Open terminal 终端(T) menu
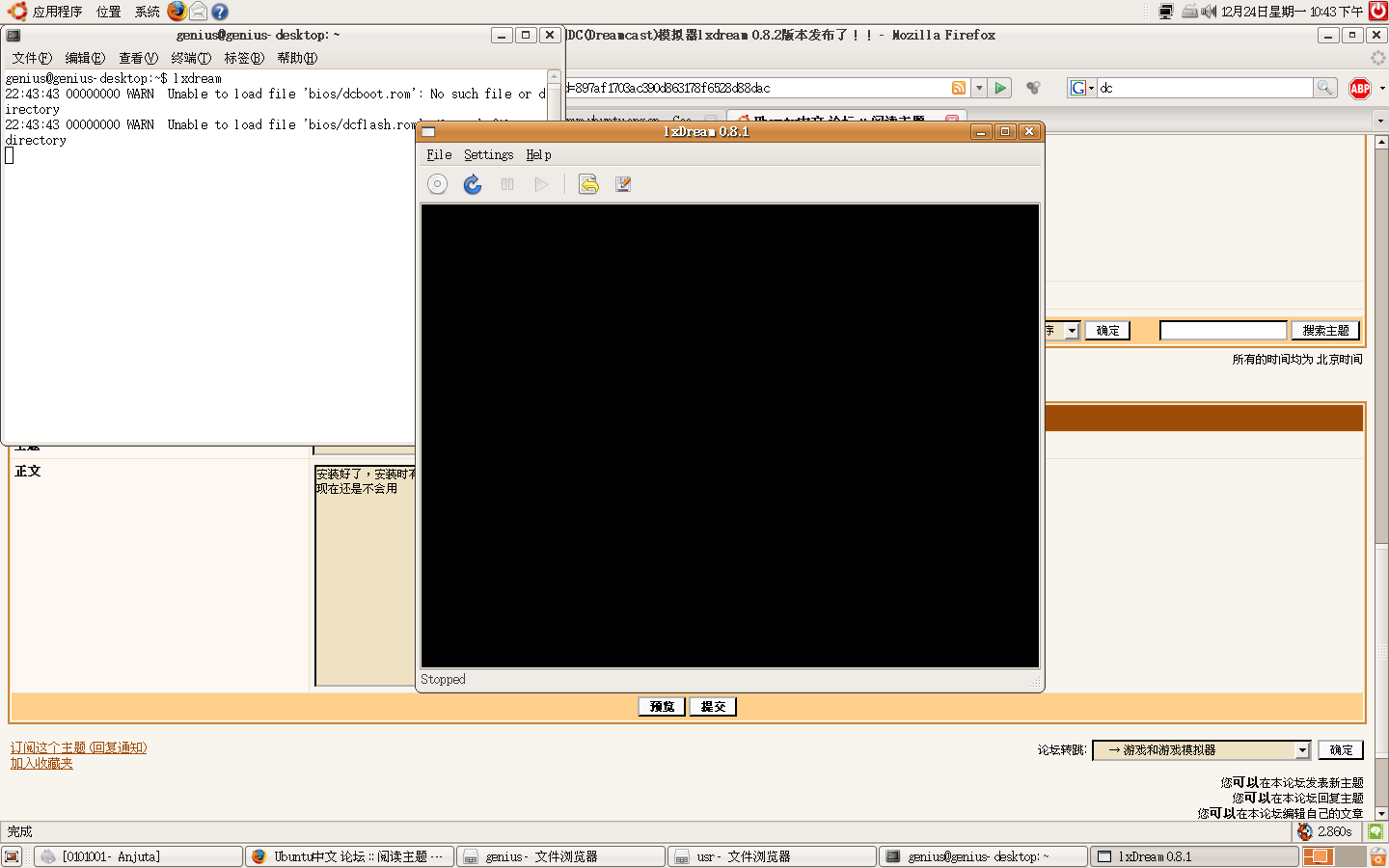Viewport: 1389px width, 868px height. tap(191, 58)
